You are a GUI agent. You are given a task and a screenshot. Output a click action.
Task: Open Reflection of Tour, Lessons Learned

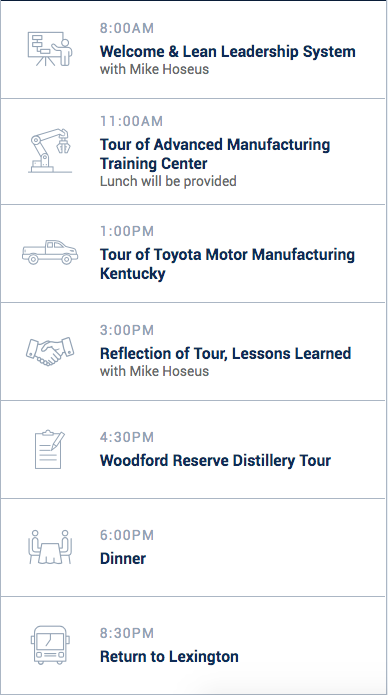tap(225, 354)
